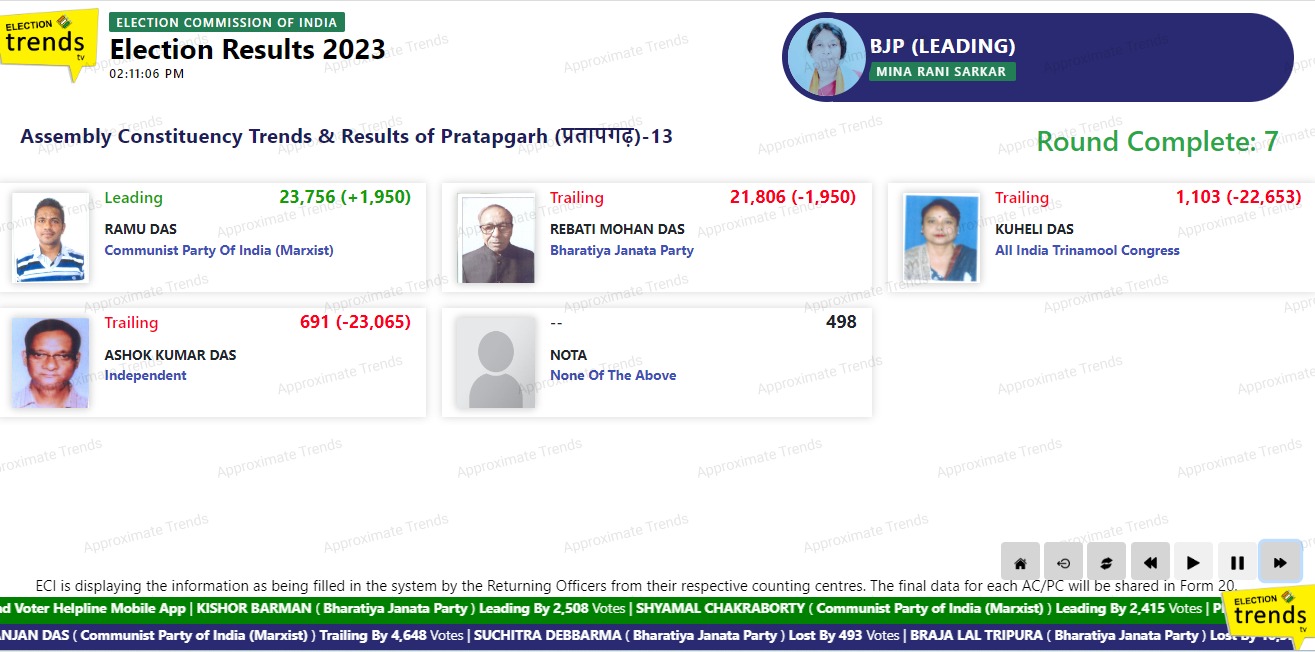Click the KUHELI DAS candidate name
This screenshot has height=652, width=1315.
tap(1034, 229)
